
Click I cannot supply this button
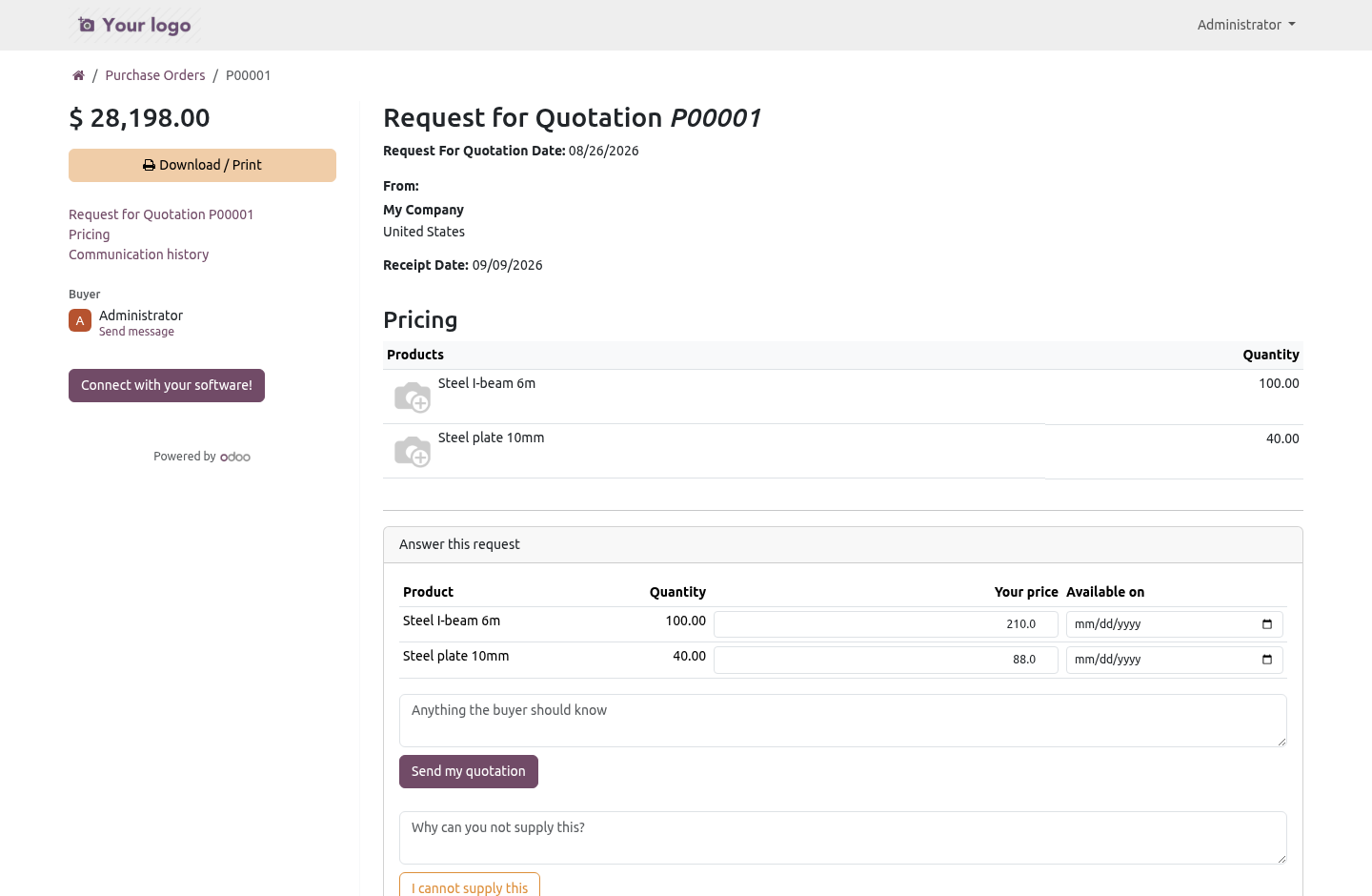[x=470, y=886]
